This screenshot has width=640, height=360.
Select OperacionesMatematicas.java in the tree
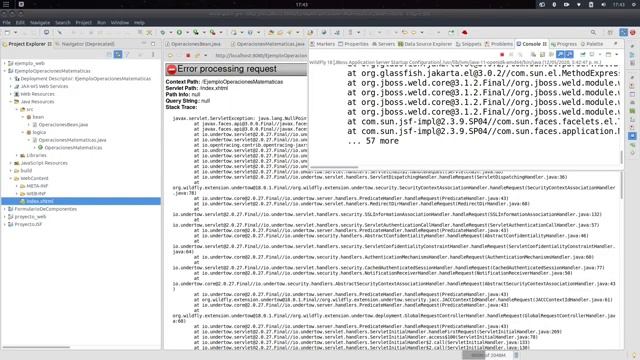pyautogui.click(x=69, y=140)
